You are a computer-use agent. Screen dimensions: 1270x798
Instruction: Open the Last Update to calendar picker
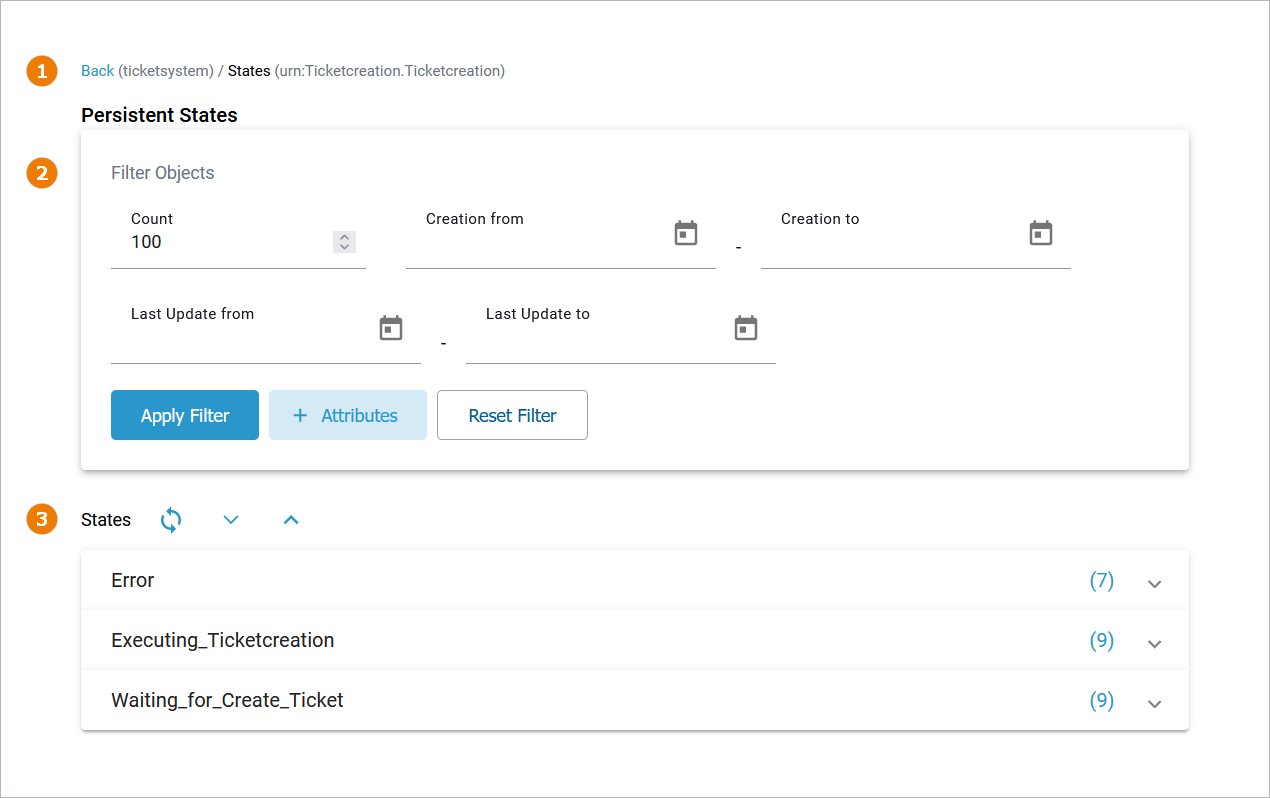coord(746,328)
